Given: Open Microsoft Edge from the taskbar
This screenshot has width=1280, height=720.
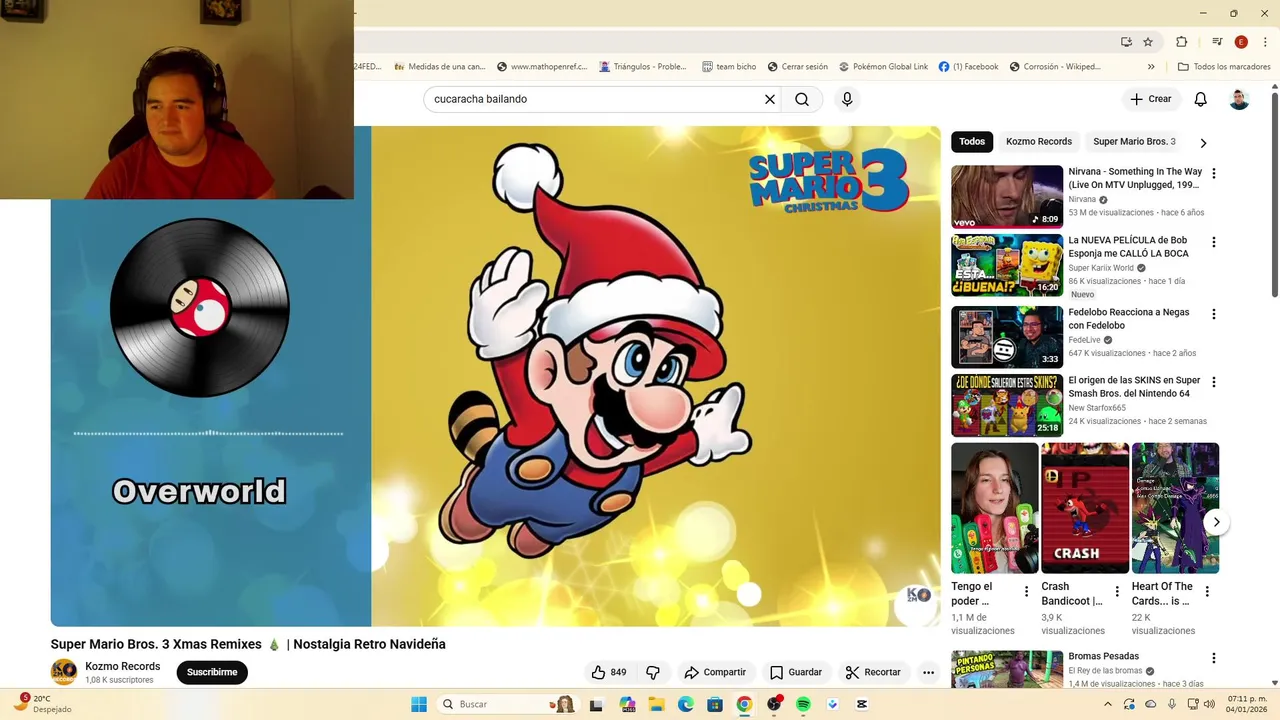Looking at the screenshot, I should [686, 704].
